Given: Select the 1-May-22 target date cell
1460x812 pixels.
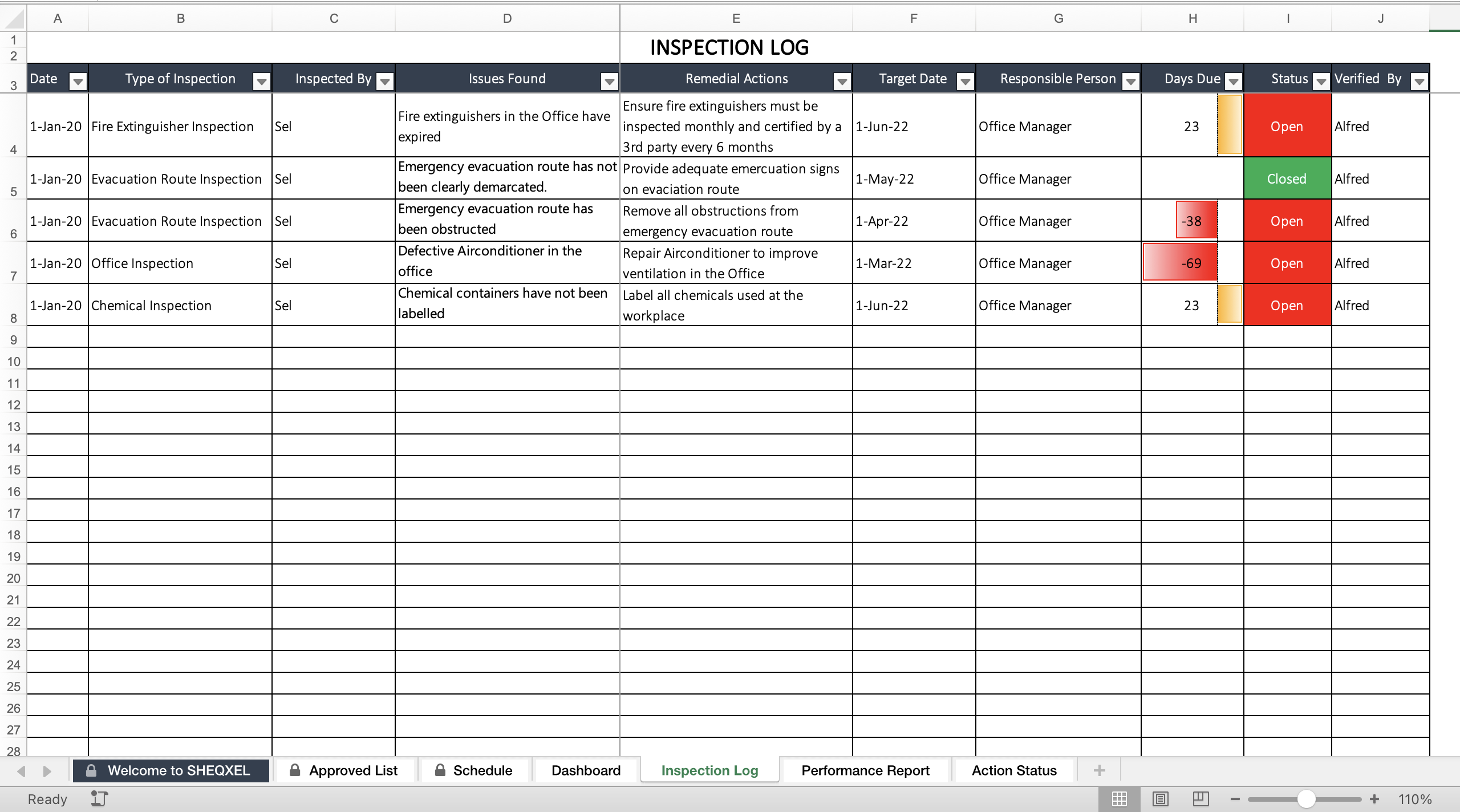Looking at the screenshot, I should click(914, 178).
